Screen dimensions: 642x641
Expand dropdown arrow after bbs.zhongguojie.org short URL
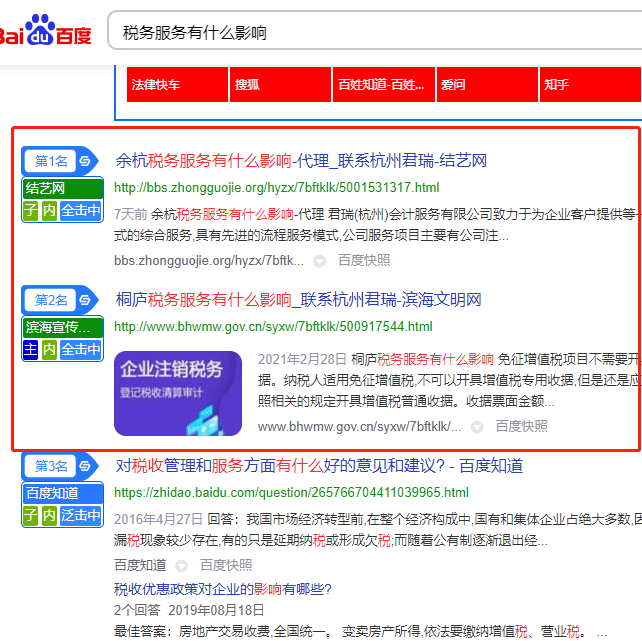click(x=319, y=261)
